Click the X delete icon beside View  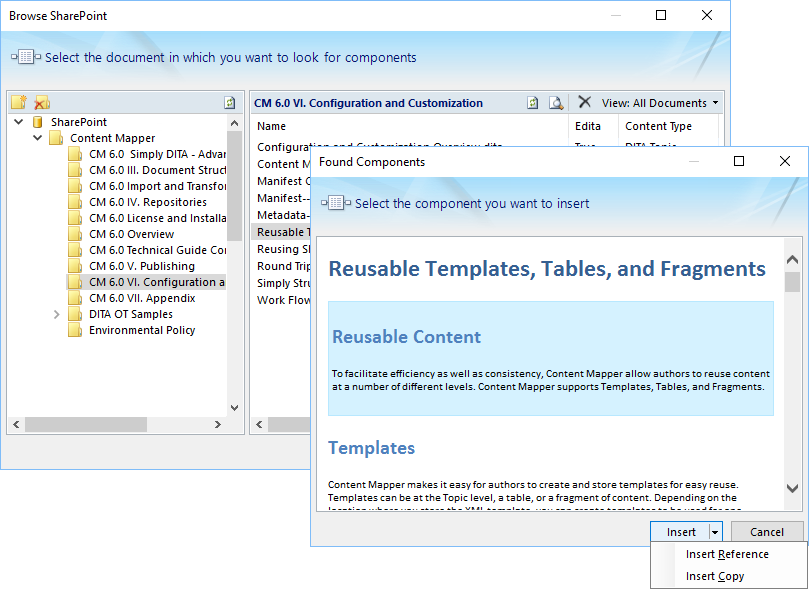[x=585, y=103]
